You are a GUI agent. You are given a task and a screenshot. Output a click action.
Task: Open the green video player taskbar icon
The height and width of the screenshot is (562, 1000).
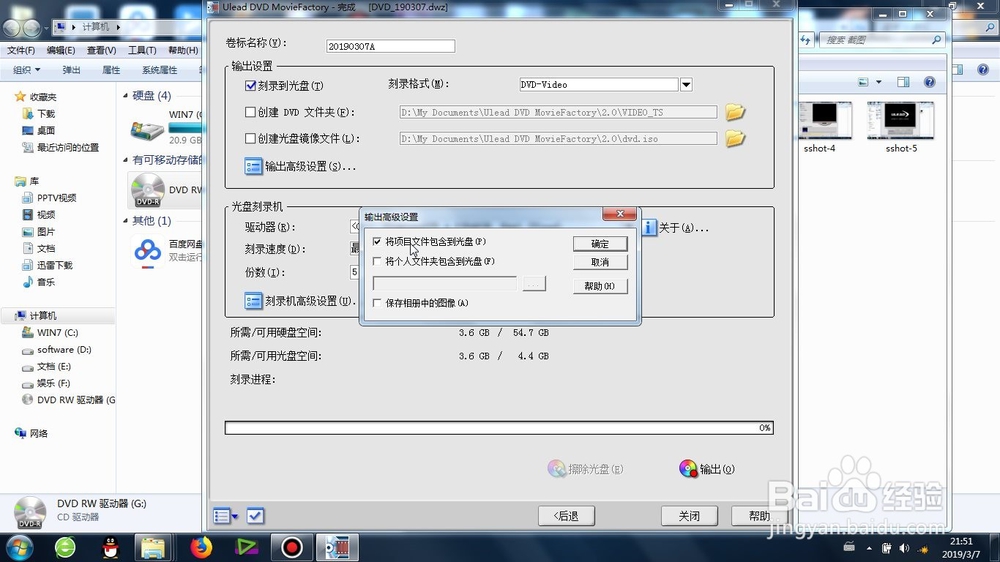pos(246,547)
